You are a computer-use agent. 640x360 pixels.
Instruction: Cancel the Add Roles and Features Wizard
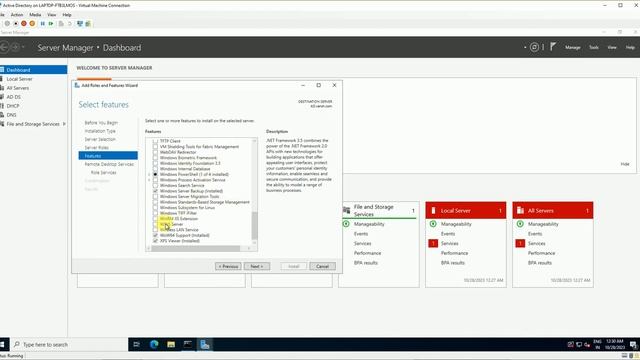[322, 266]
